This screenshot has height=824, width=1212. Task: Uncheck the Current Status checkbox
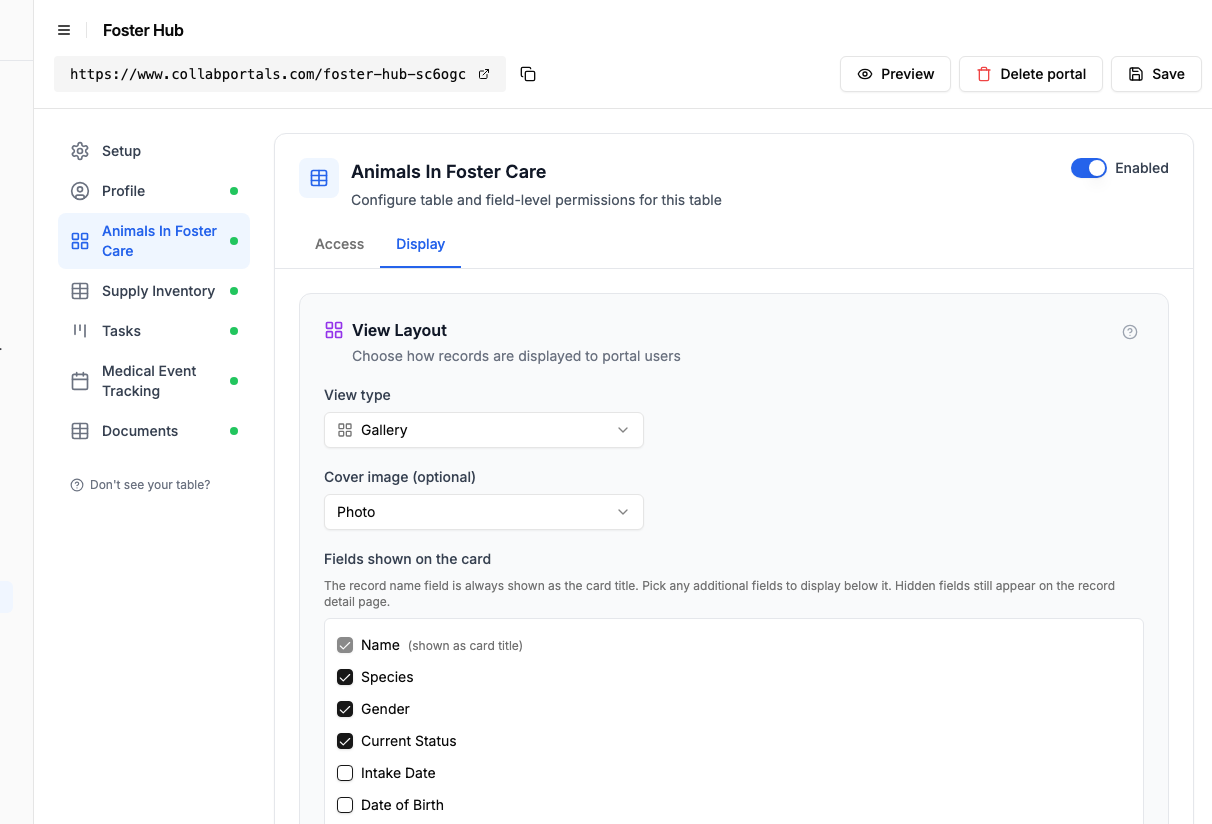click(x=345, y=741)
